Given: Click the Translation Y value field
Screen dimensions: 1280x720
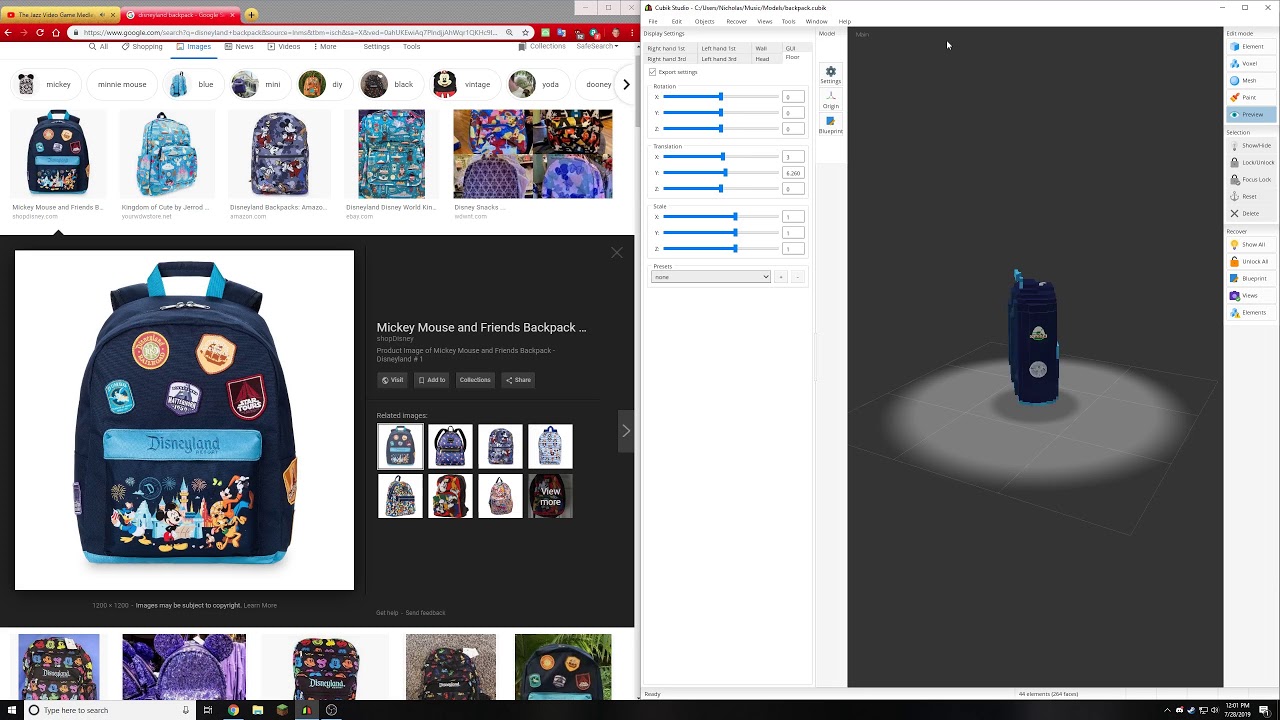Looking at the screenshot, I should (x=793, y=173).
